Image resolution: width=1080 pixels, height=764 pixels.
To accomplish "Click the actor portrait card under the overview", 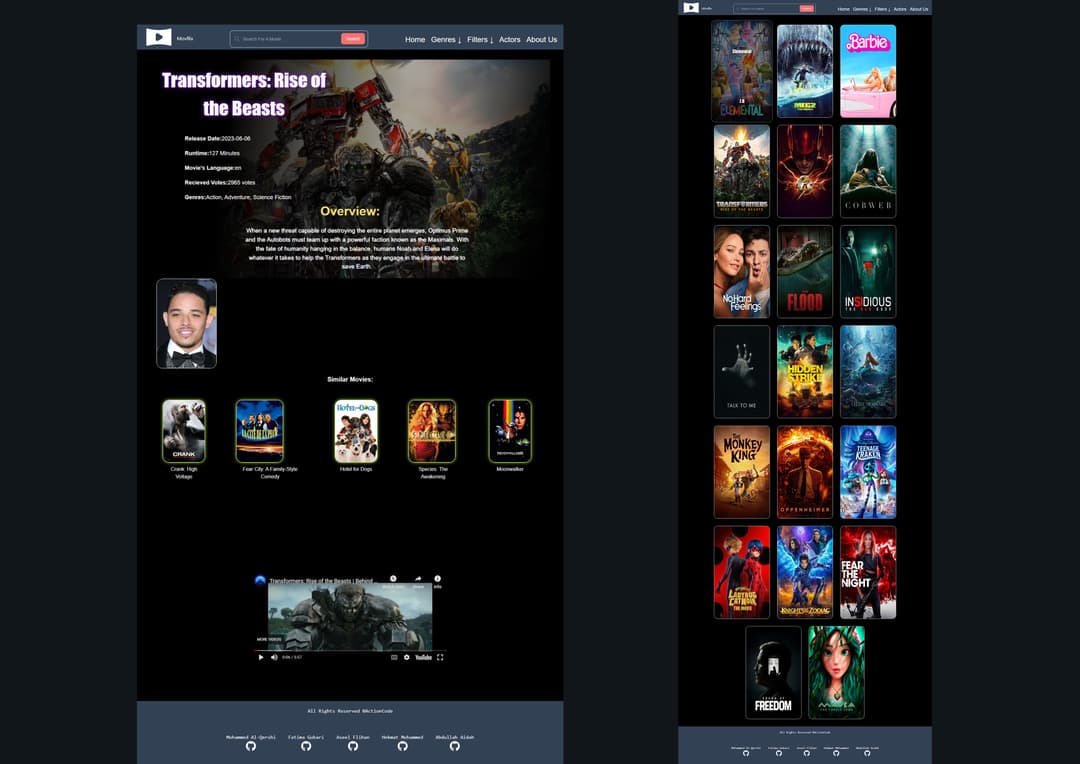I will click(187, 323).
